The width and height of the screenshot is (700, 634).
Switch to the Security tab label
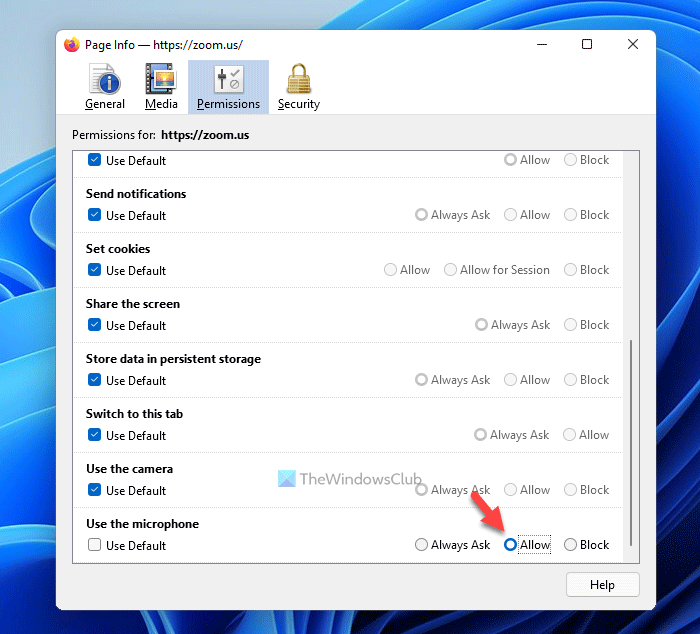299,104
